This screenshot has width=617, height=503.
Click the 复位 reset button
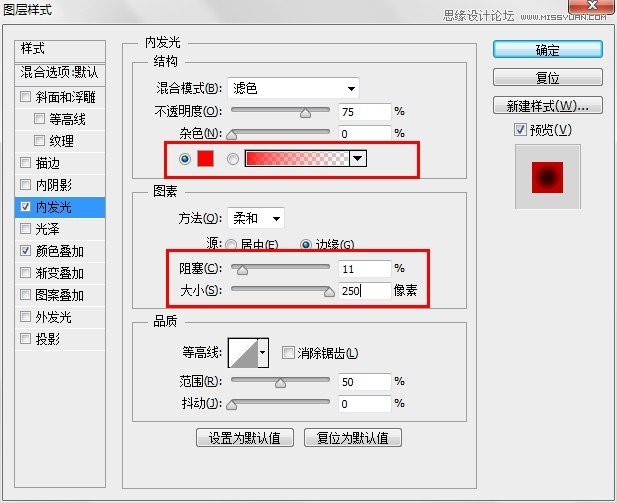tap(547, 77)
